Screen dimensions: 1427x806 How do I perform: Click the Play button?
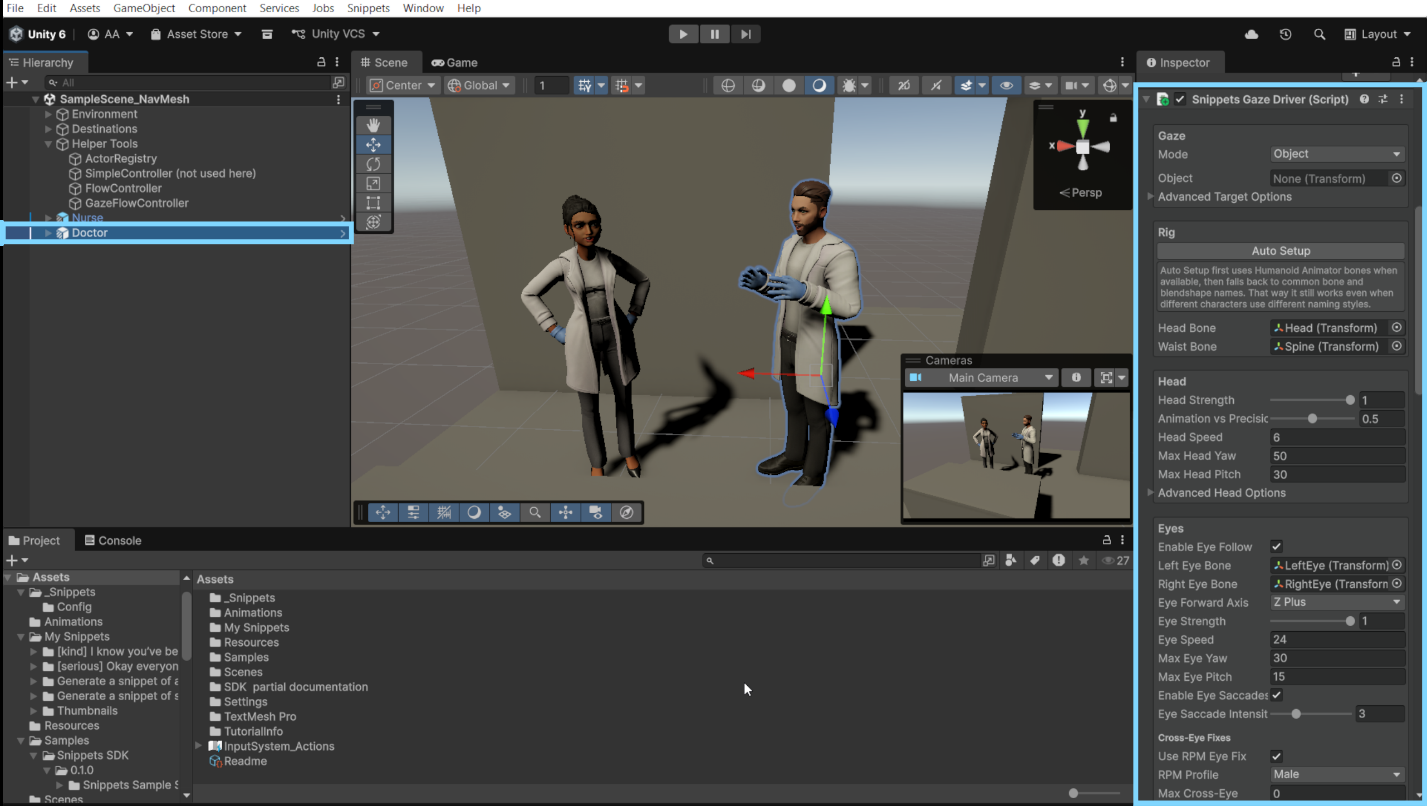point(683,34)
